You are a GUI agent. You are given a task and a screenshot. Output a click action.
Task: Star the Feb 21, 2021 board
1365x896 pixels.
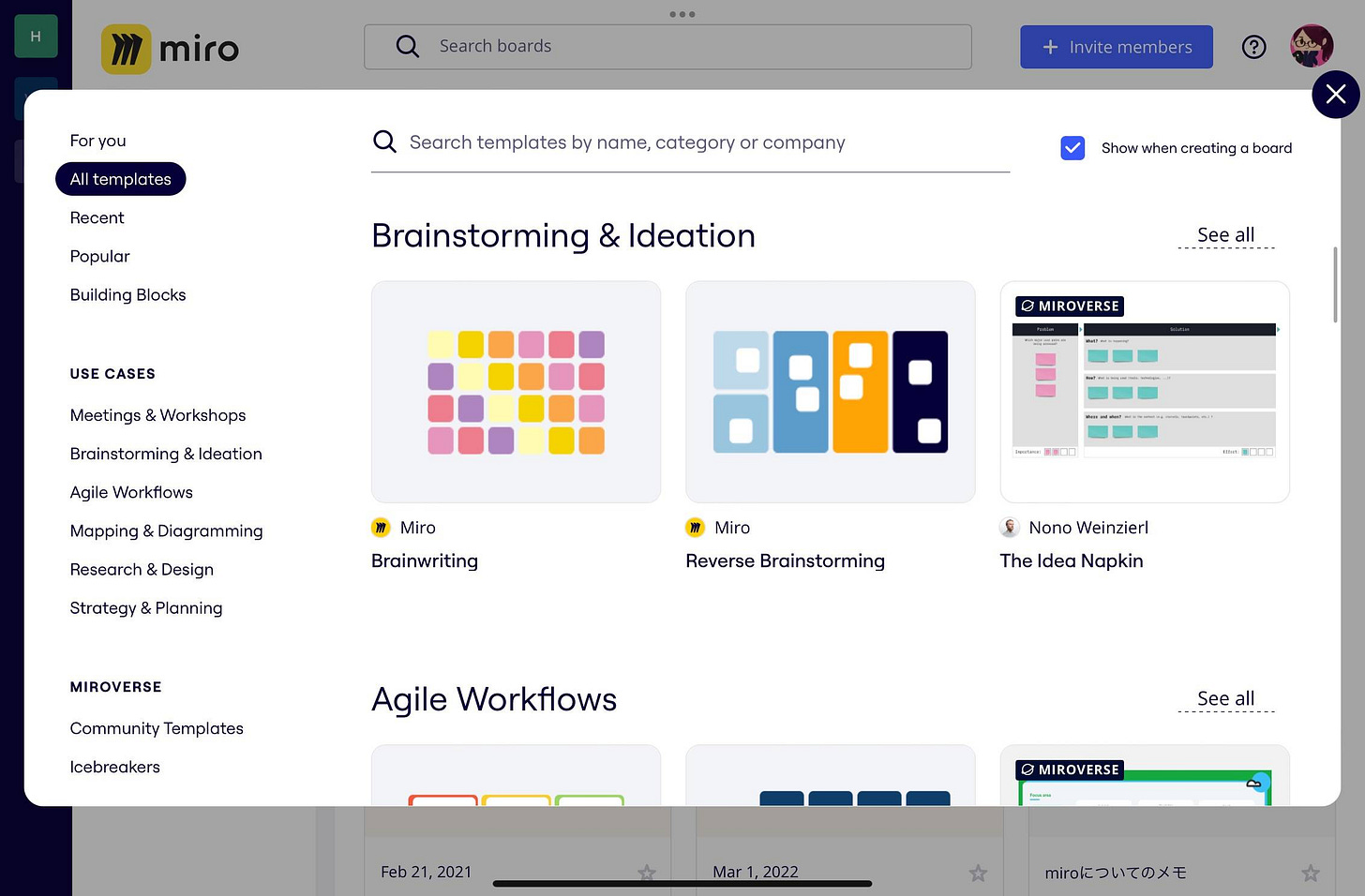click(x=647, y=874)
